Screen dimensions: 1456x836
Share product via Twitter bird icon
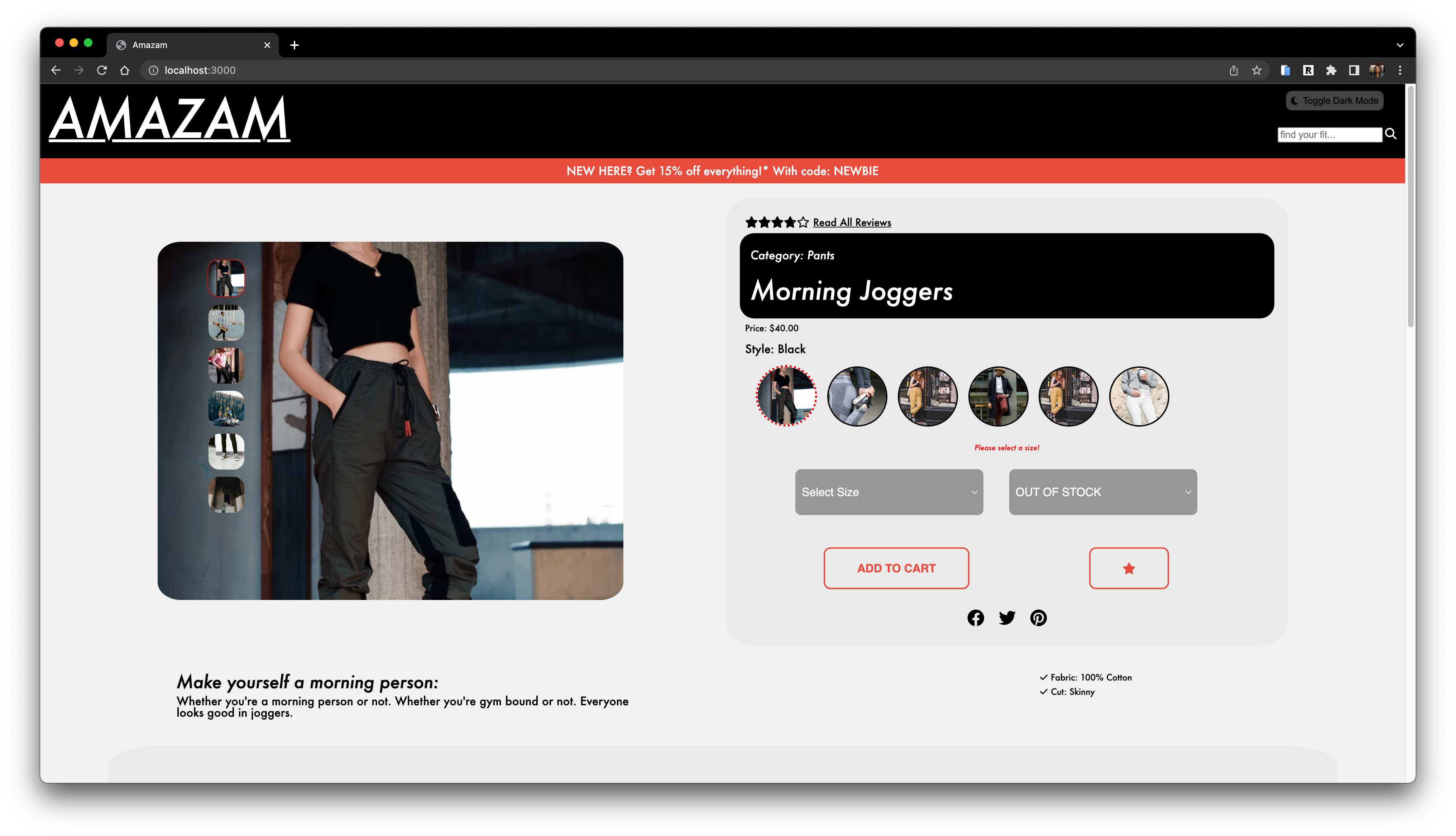point(1006,618)
